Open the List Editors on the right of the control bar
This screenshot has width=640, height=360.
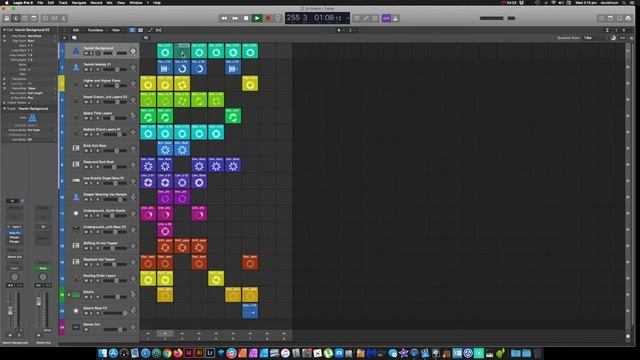(601, 18)
